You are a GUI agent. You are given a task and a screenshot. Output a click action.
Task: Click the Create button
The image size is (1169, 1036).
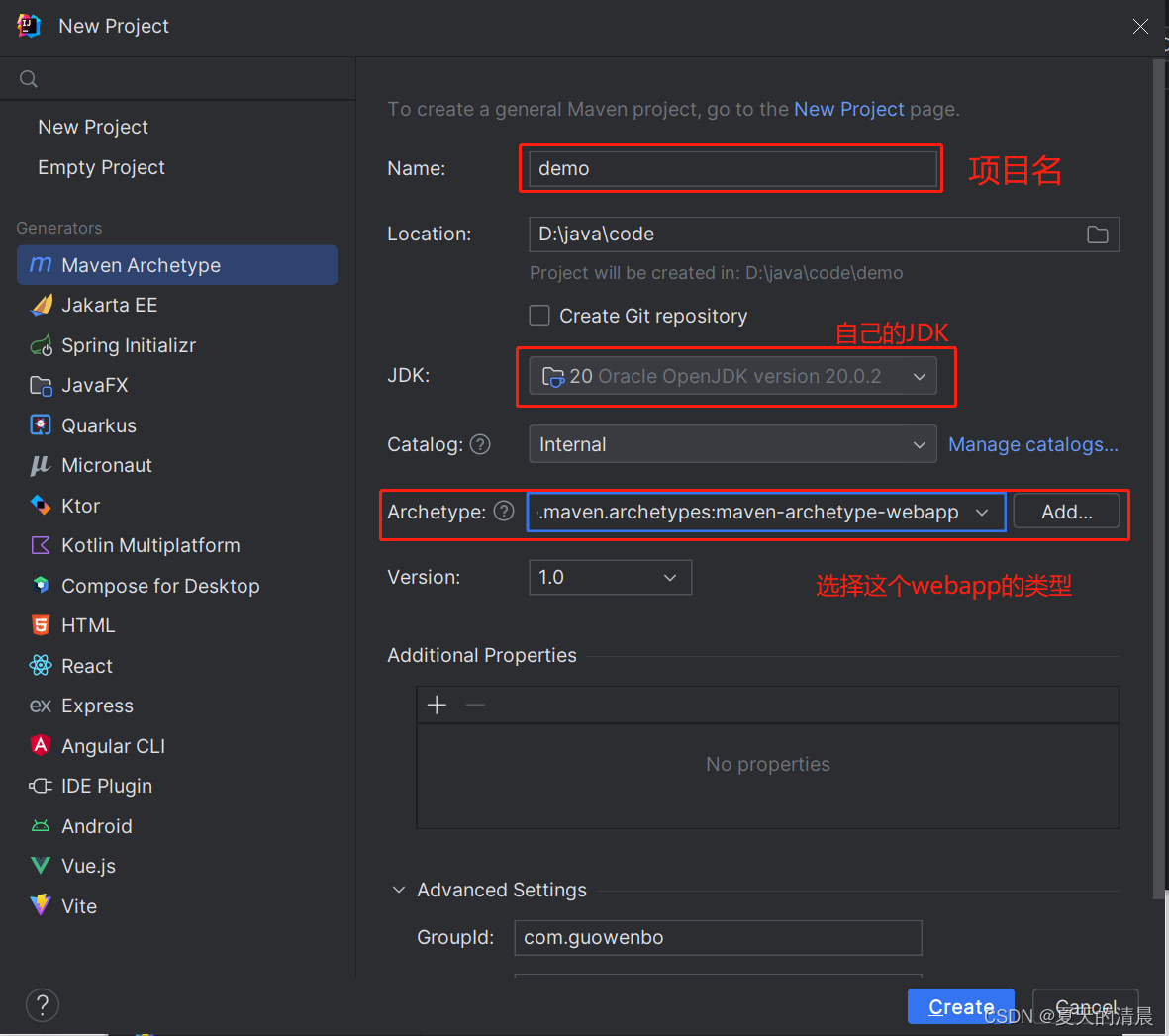pos(960,1007)
